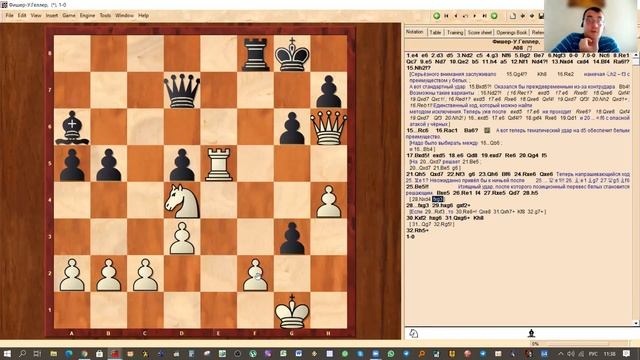Open Google Chrome from the taskbar
Screen dimensions: 640x360
[84, 353]
